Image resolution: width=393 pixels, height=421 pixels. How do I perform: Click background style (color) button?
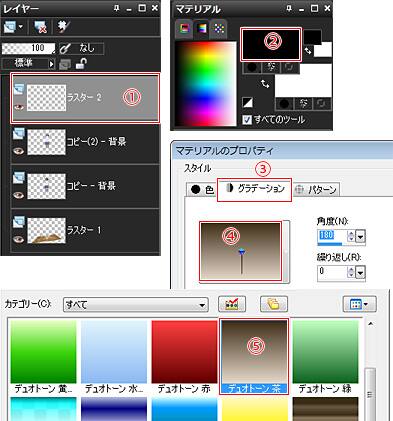pyautogui.click(x=284, y=104)
